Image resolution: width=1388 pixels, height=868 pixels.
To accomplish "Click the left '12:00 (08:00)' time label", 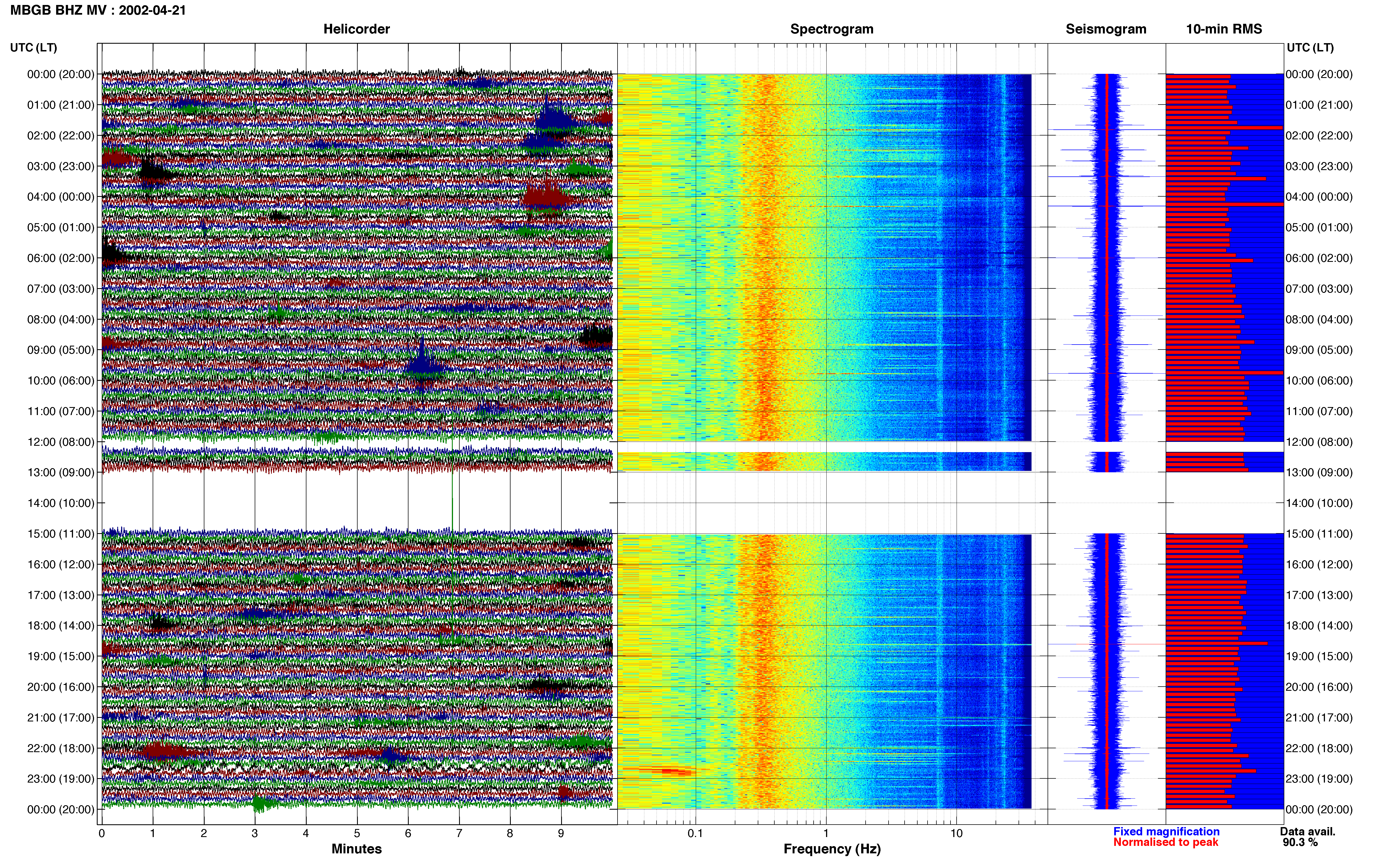I will (61, 442).
